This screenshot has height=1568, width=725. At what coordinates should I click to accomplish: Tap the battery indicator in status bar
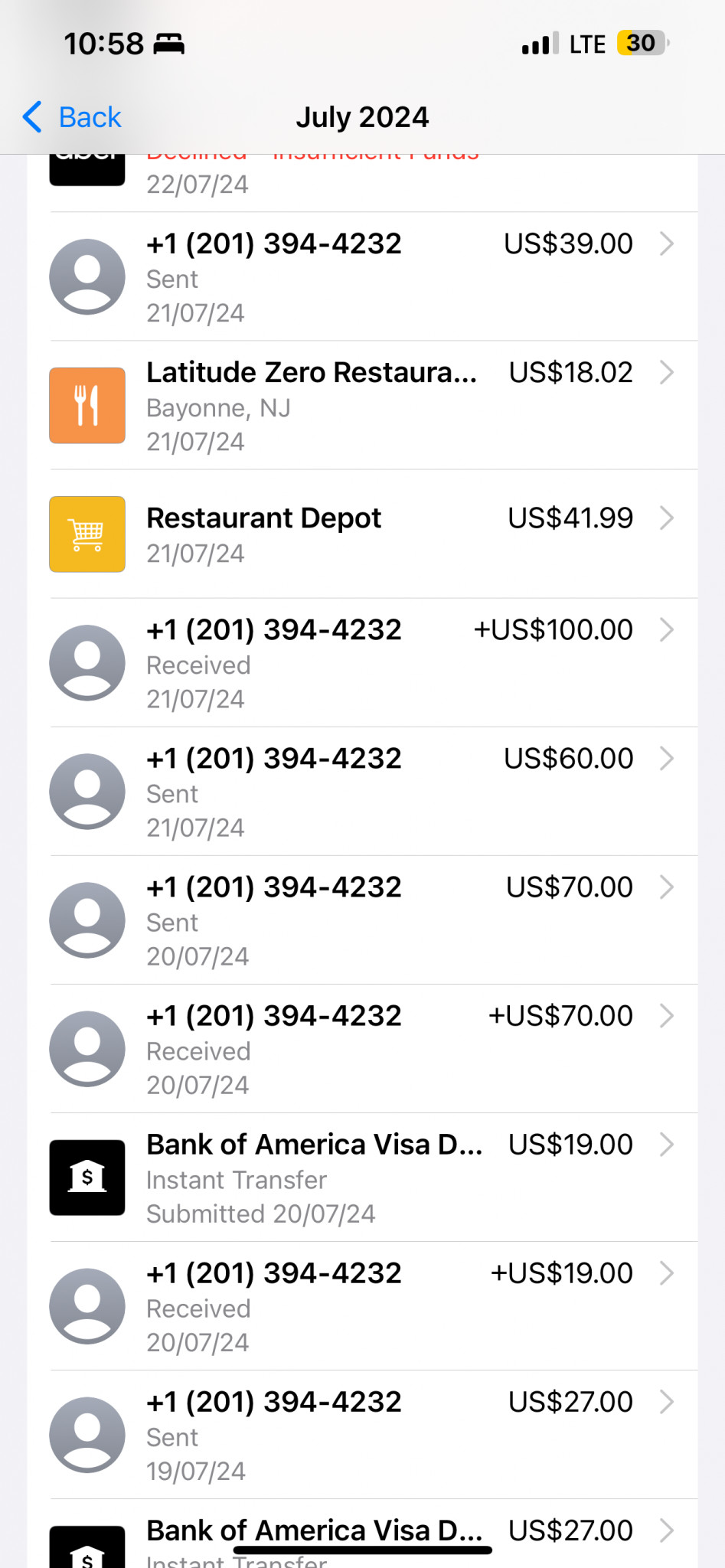pos(642,43)
